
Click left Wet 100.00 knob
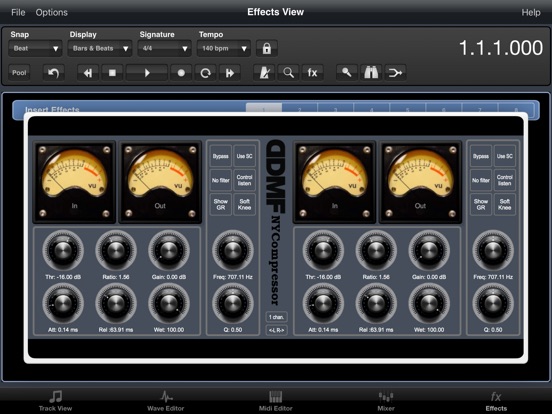pyautogui.click(x=169, y=303)
